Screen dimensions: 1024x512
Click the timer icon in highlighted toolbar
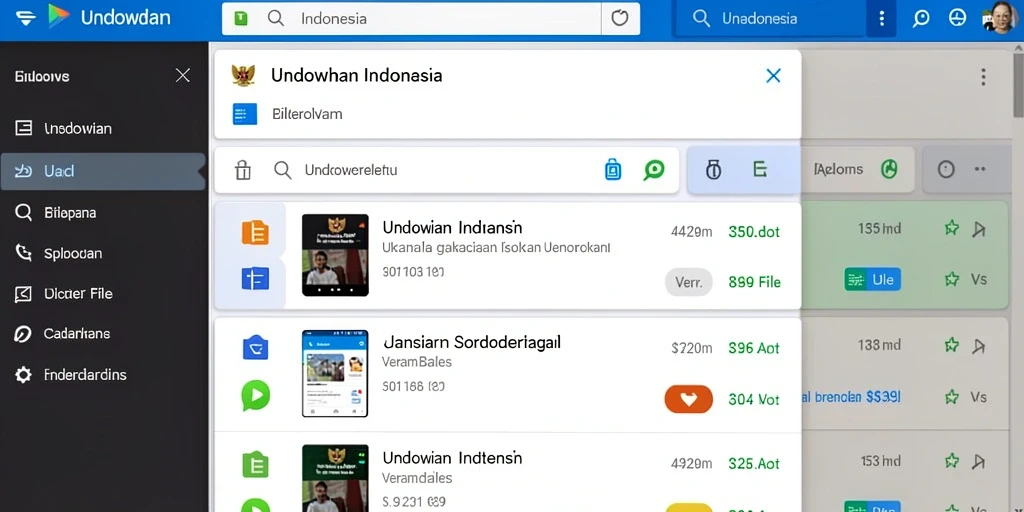(713, 170)
